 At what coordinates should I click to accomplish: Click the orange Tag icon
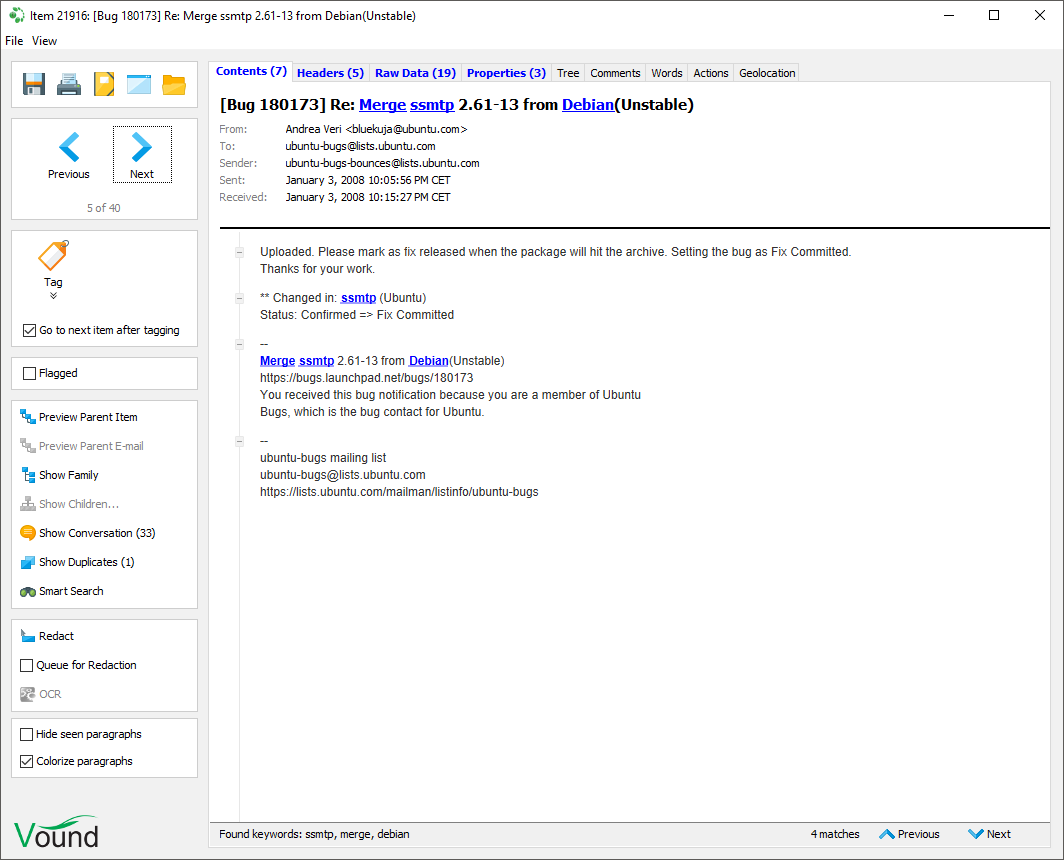click(x=53, y=256)
